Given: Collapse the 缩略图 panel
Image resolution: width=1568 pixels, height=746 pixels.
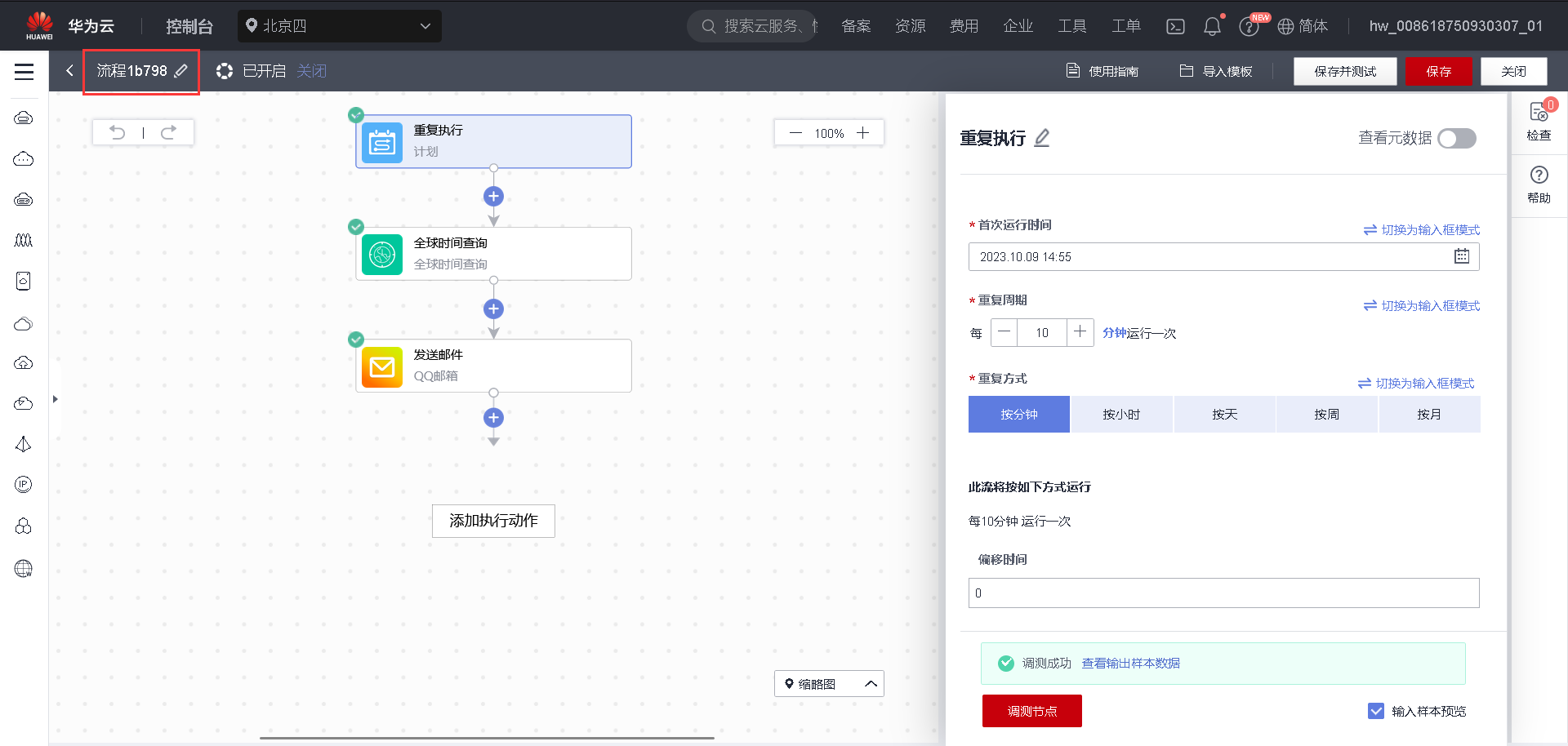Looking at the screenshot, I should [870, 683].
